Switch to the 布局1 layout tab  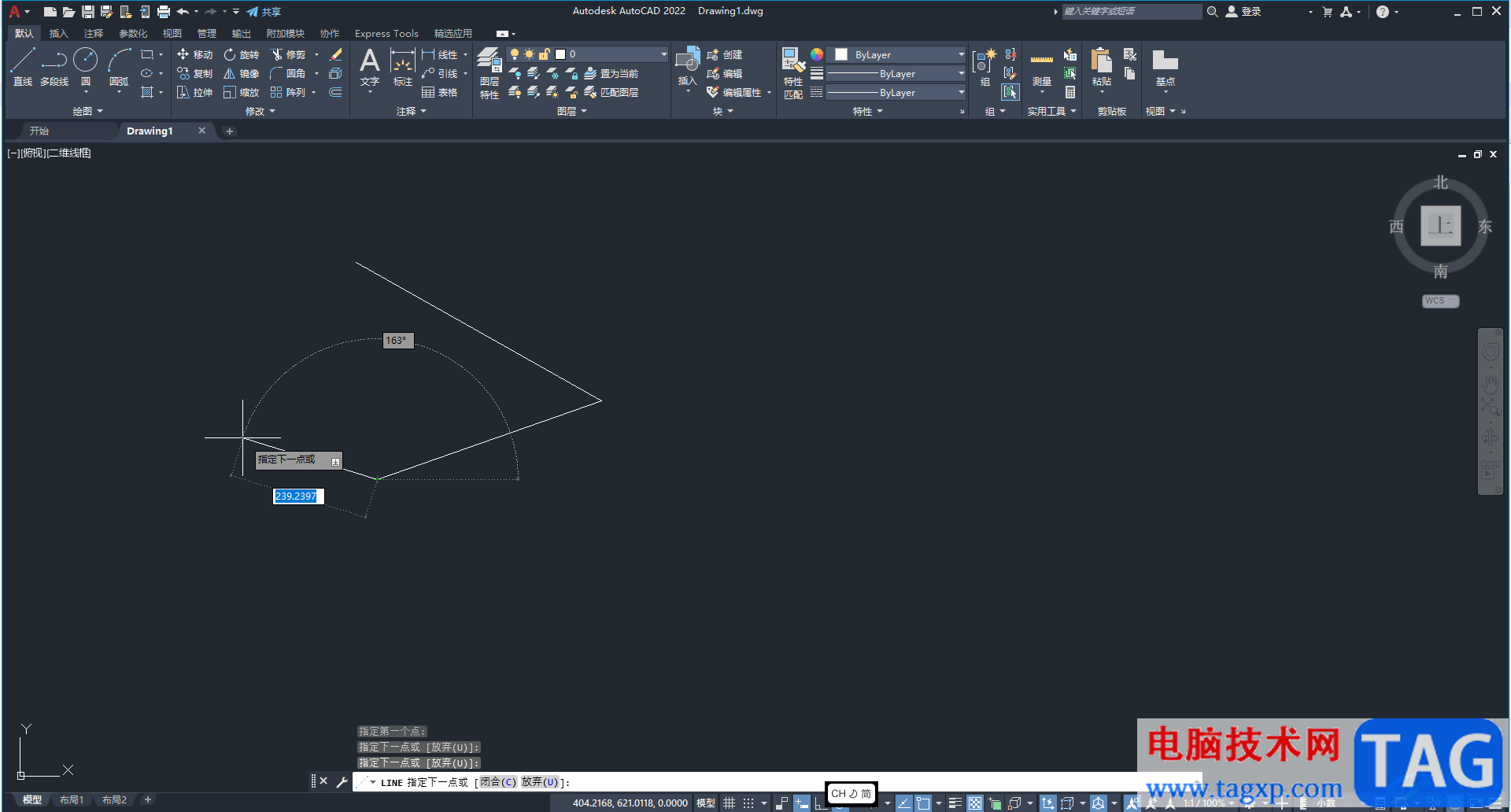tap(72, 799)
